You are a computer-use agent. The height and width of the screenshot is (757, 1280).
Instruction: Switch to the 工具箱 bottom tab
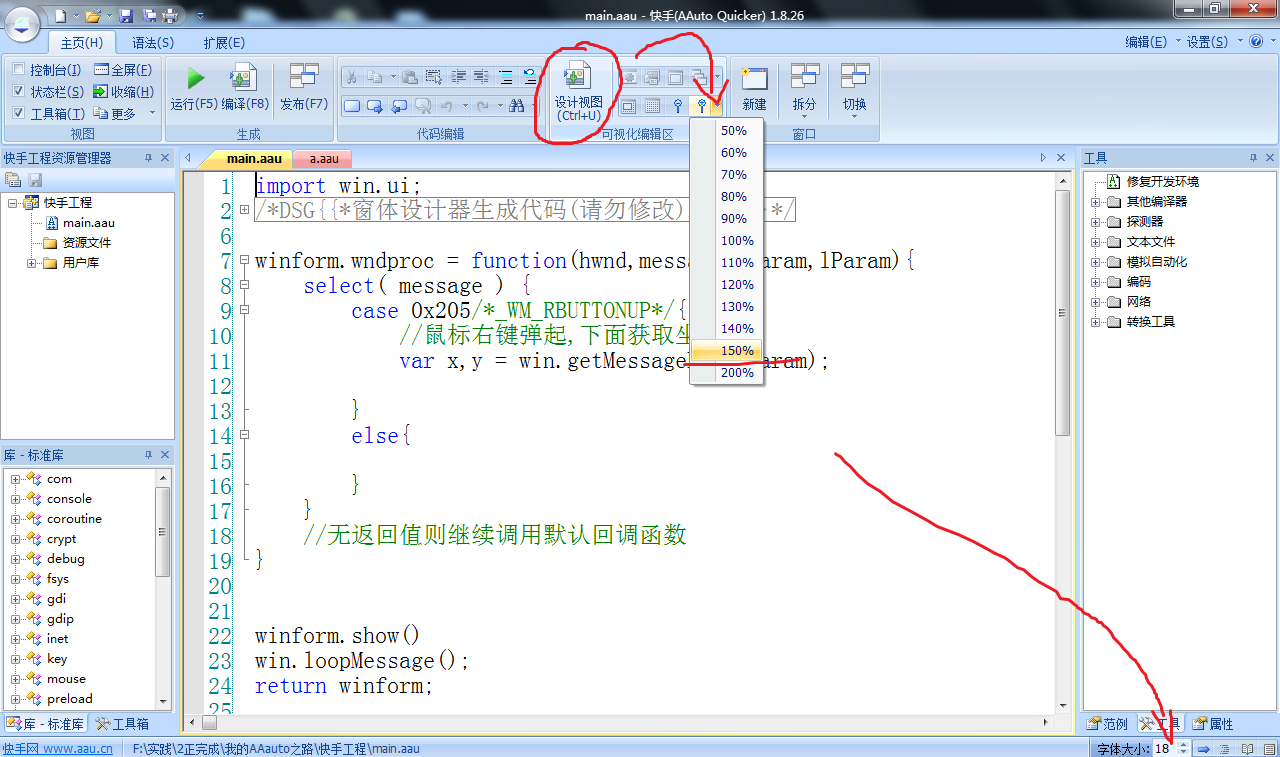(123, 724)
